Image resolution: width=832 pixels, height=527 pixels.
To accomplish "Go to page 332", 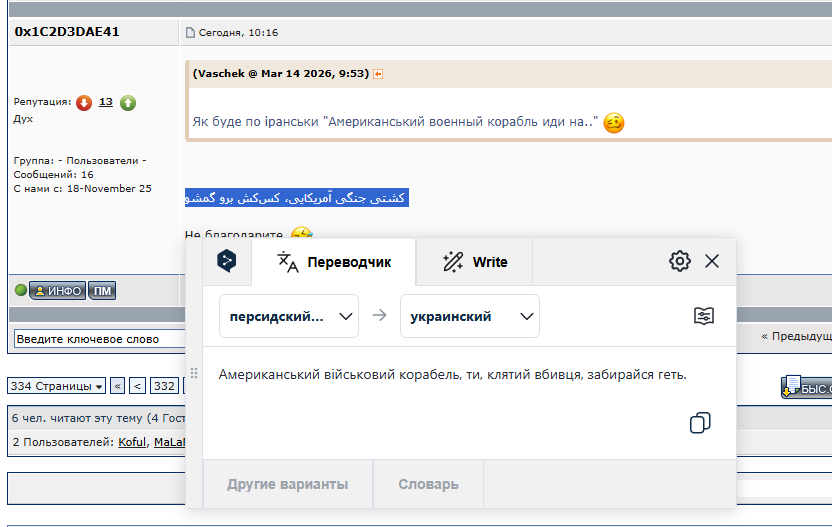I will click(x=164, y=386).
